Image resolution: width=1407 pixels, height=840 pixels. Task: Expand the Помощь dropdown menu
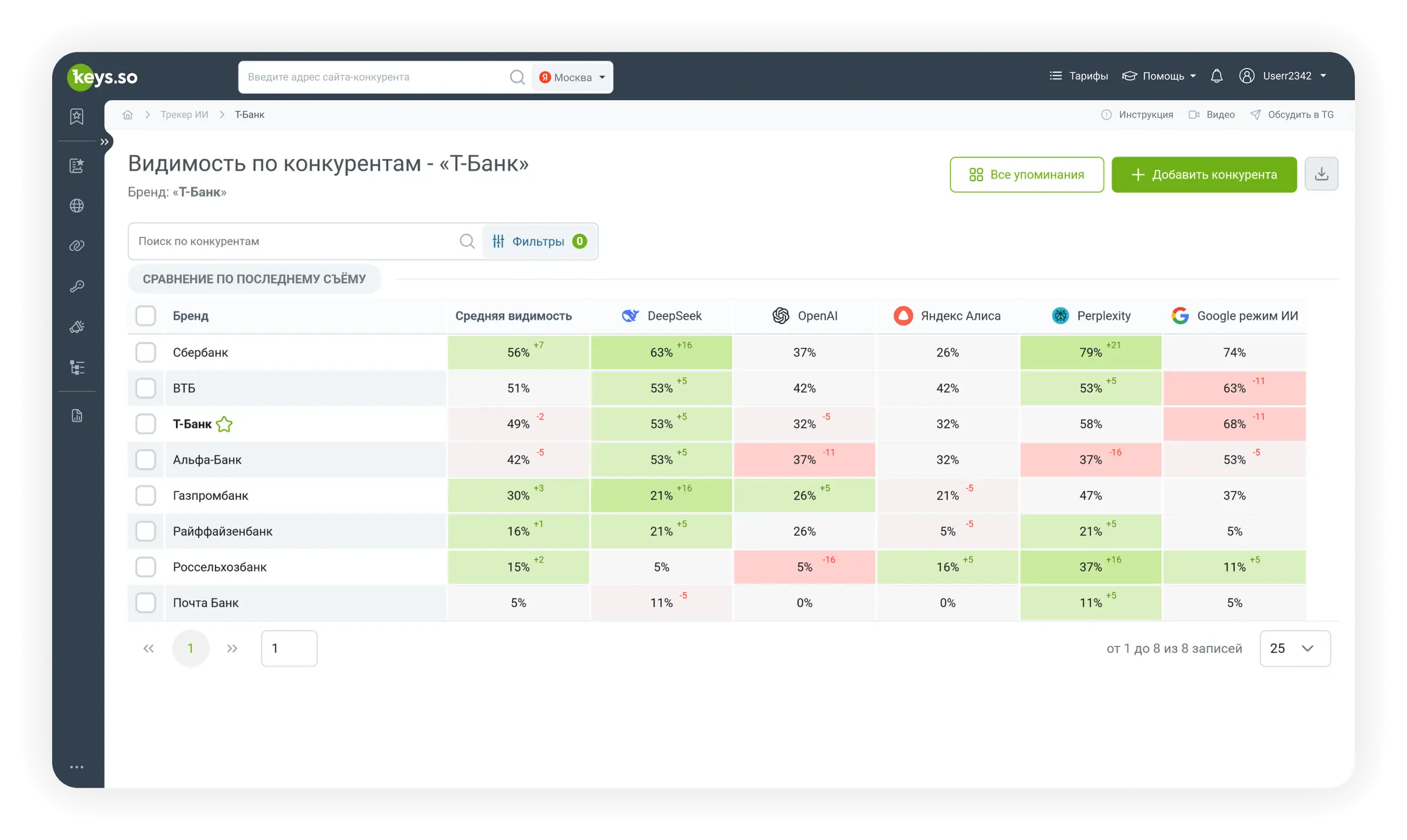tap(1159, 76)
